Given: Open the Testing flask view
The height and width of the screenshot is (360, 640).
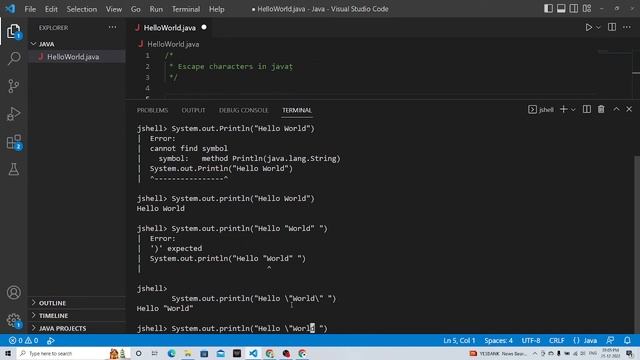Looking at the screenshot, I should [x=13, y=169].
